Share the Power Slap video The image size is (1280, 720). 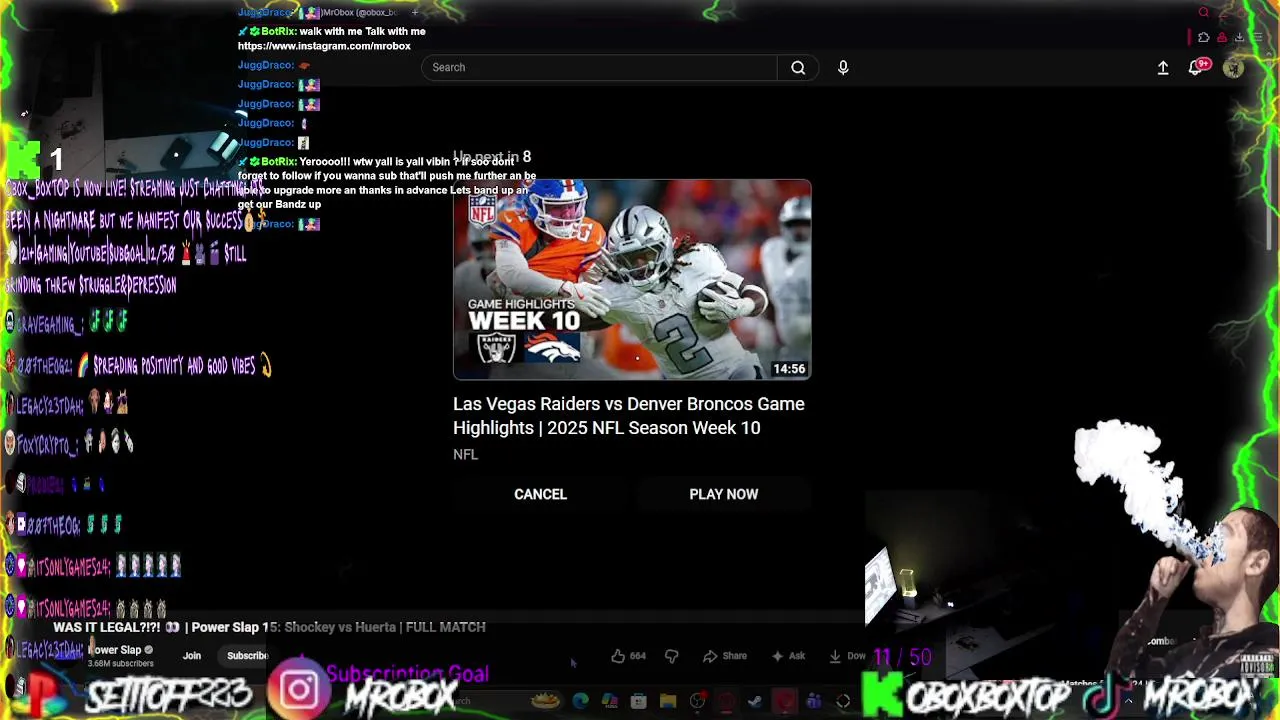725,656
